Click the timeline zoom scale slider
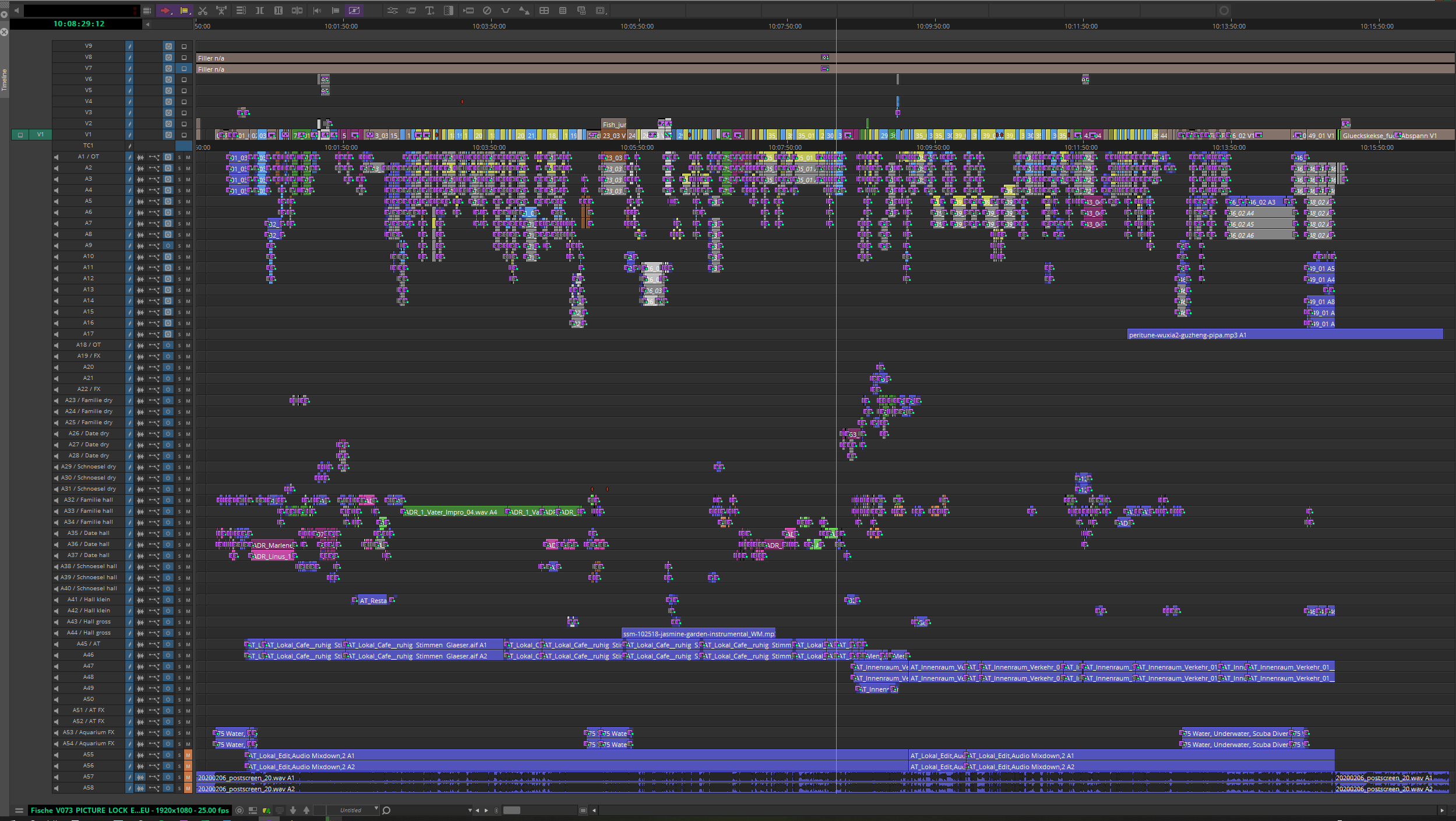The height and width of the screenshot is (821, 1456). (x=512, y=811)
